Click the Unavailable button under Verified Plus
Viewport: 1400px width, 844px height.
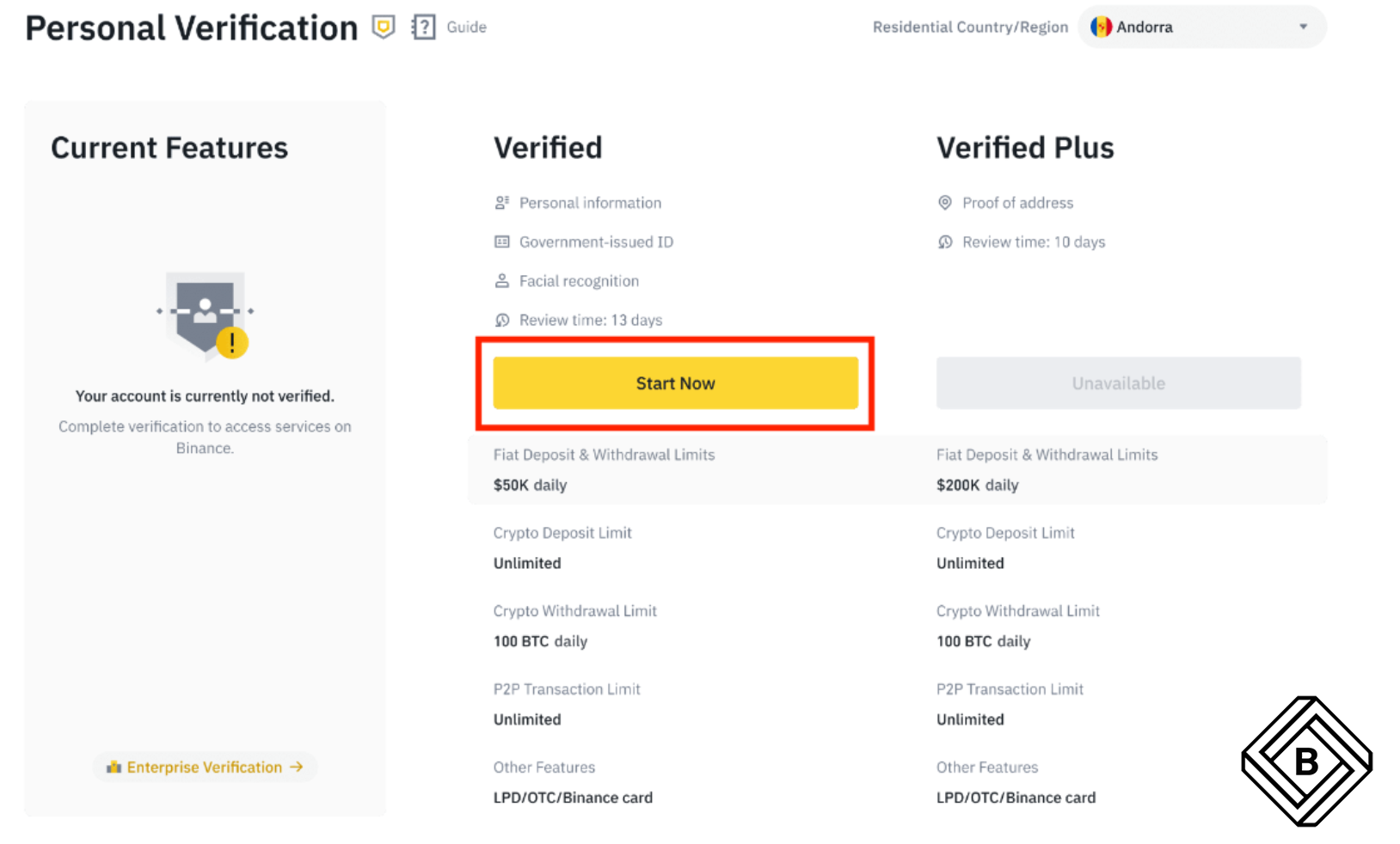(1118, 383)
